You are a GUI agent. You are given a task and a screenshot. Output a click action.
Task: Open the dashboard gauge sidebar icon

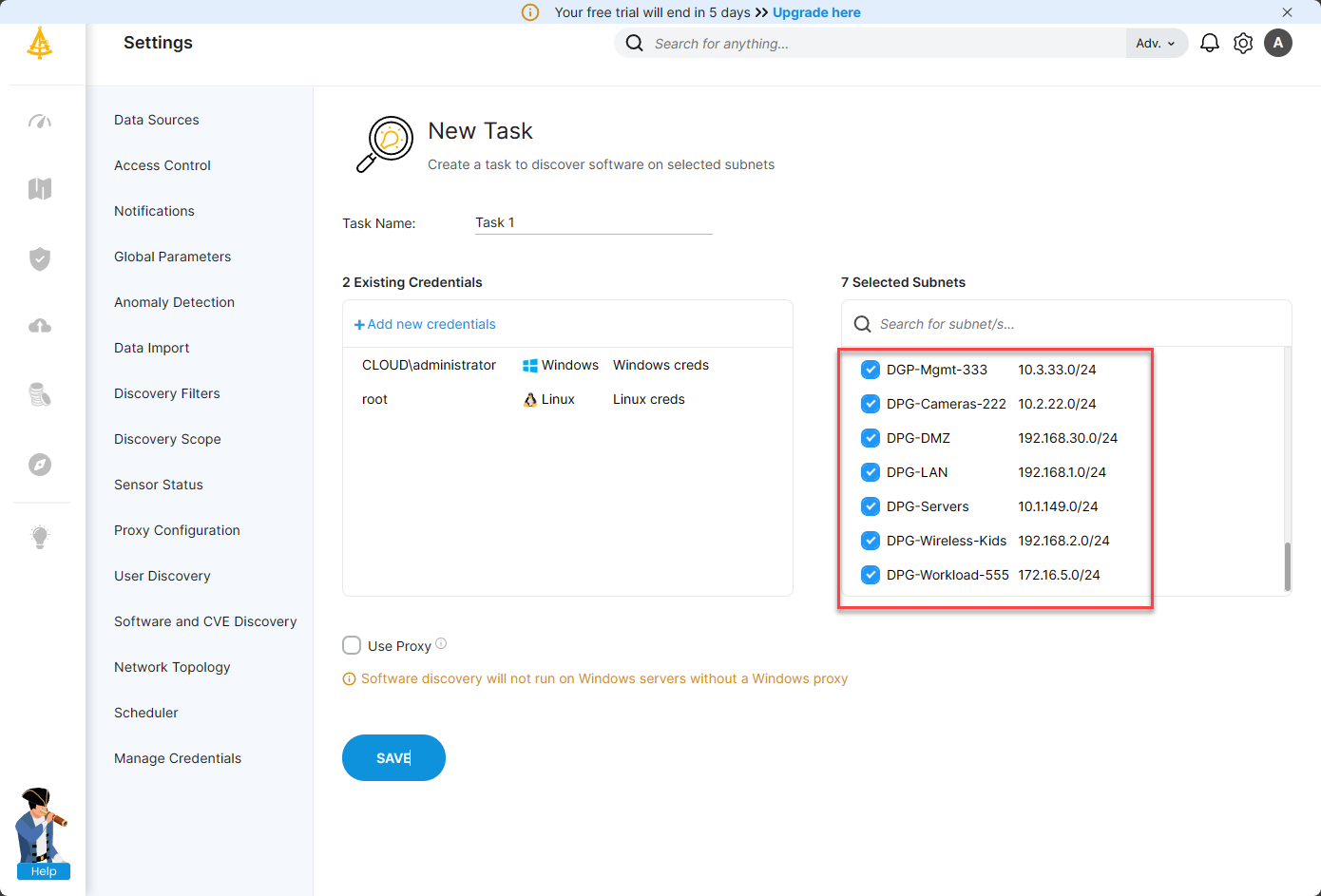[x=40, y=121]
